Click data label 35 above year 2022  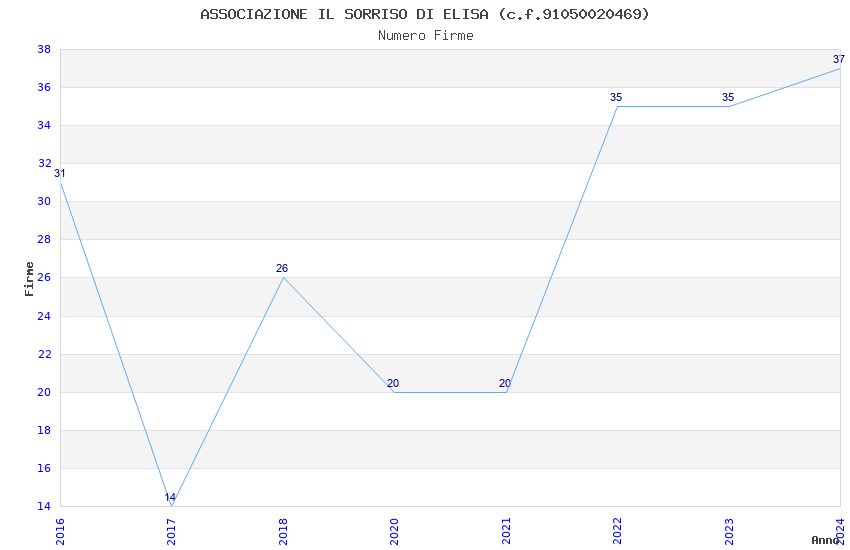point(616,97)
